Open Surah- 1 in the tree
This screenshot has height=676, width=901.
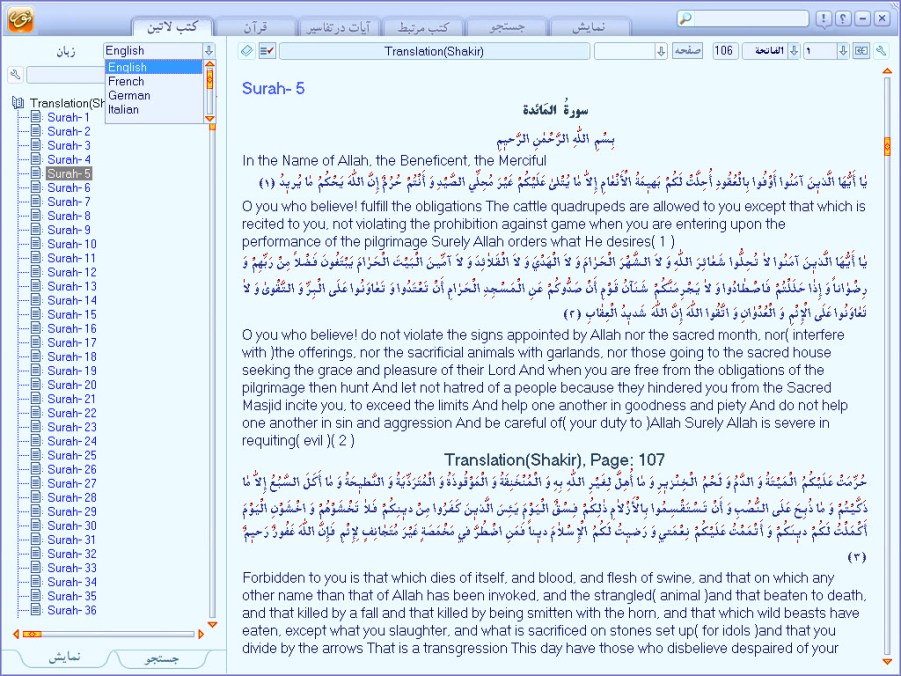[x=68, y=117]
